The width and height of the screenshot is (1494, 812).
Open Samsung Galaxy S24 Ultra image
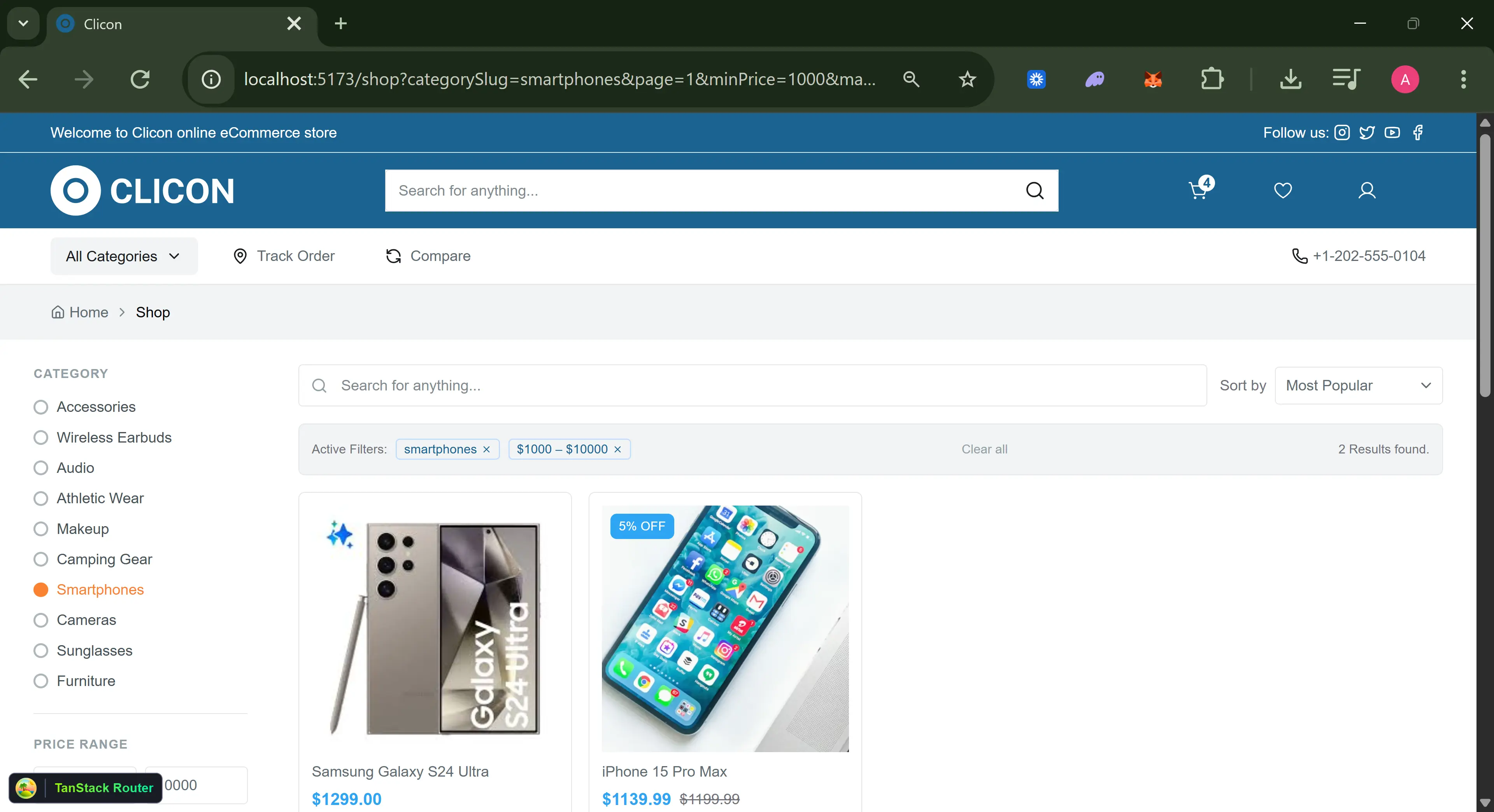click(435, 628)
